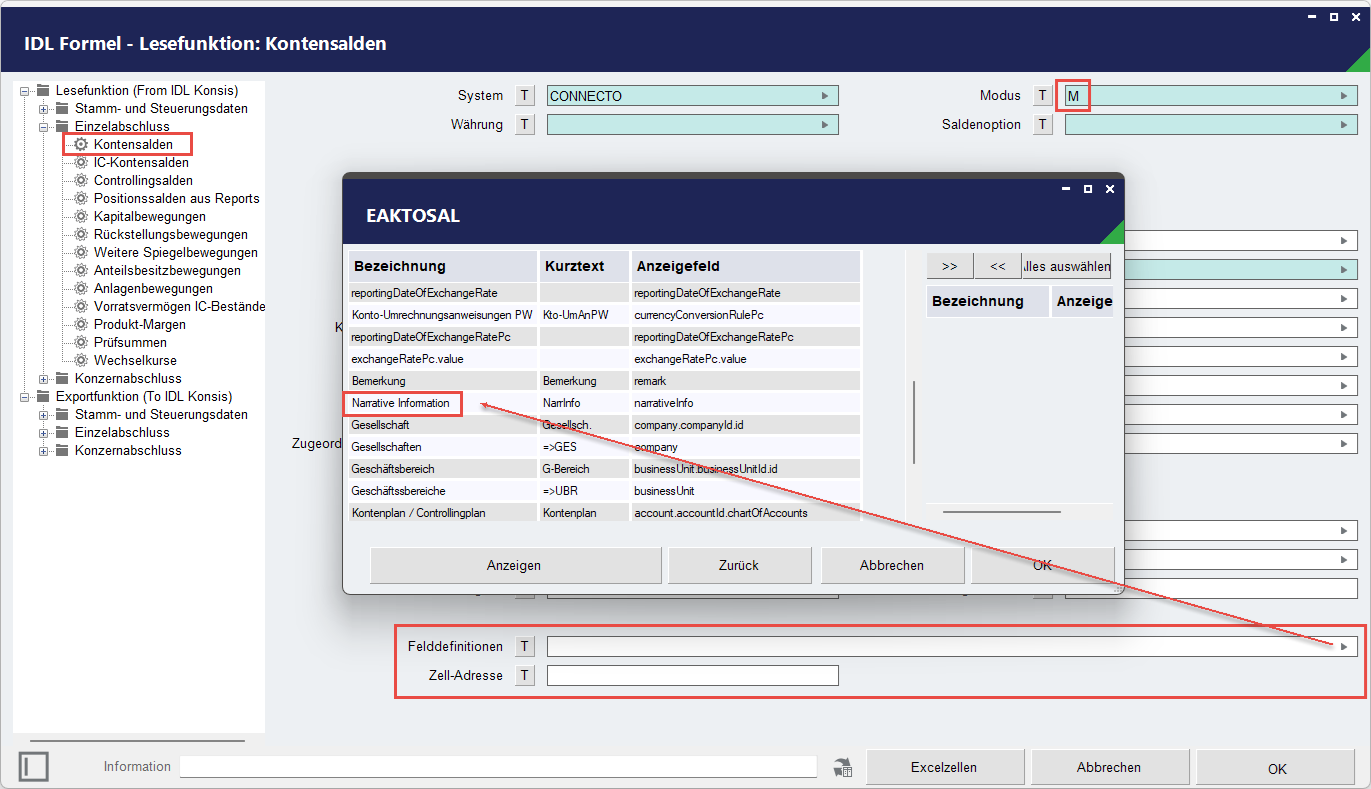Click the Anzeigen button in EAKTOSAL dialog

[x=515, y=565]
